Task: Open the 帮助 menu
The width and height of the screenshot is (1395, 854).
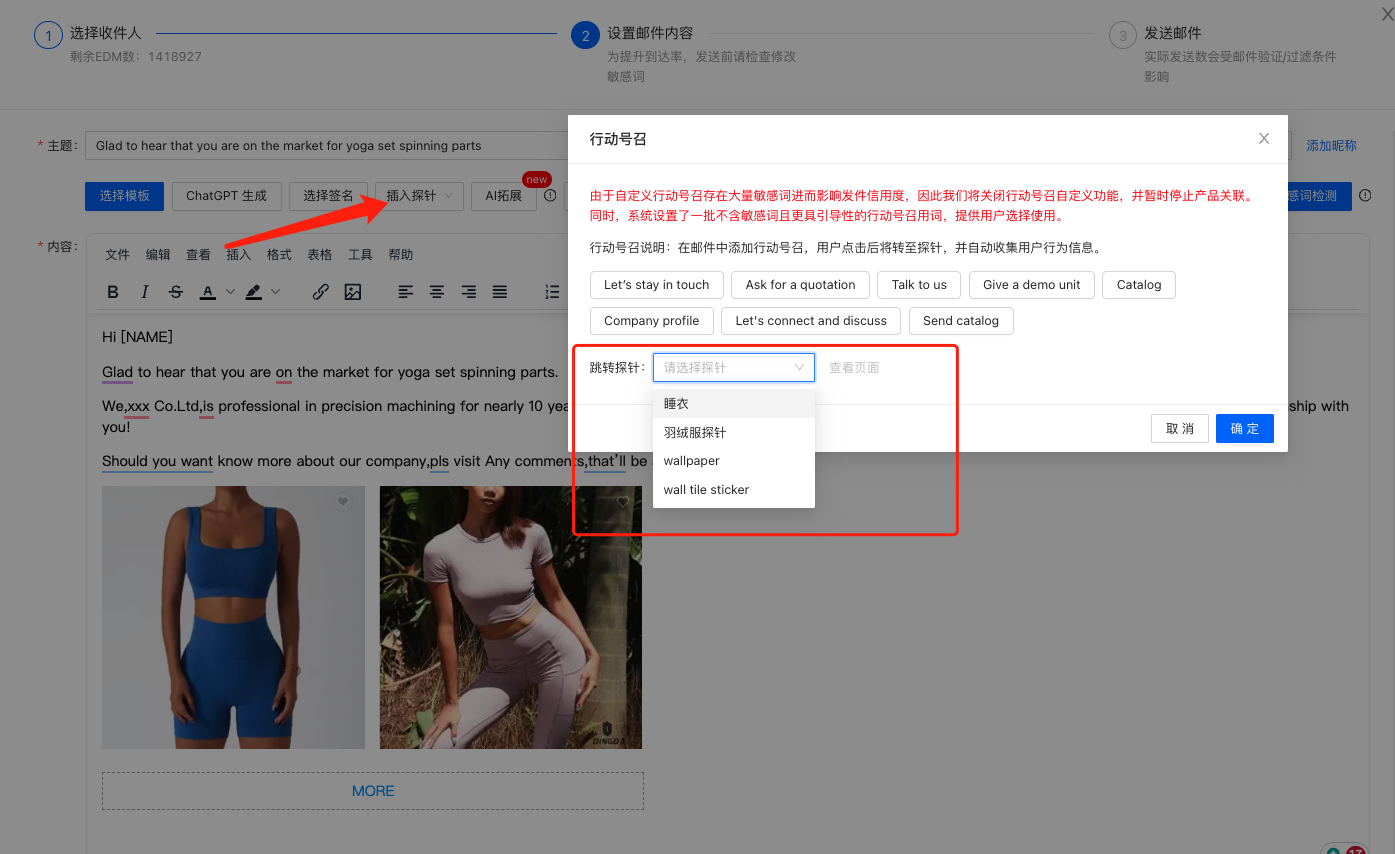Action: pyautogui.click(x=400, y=255)
